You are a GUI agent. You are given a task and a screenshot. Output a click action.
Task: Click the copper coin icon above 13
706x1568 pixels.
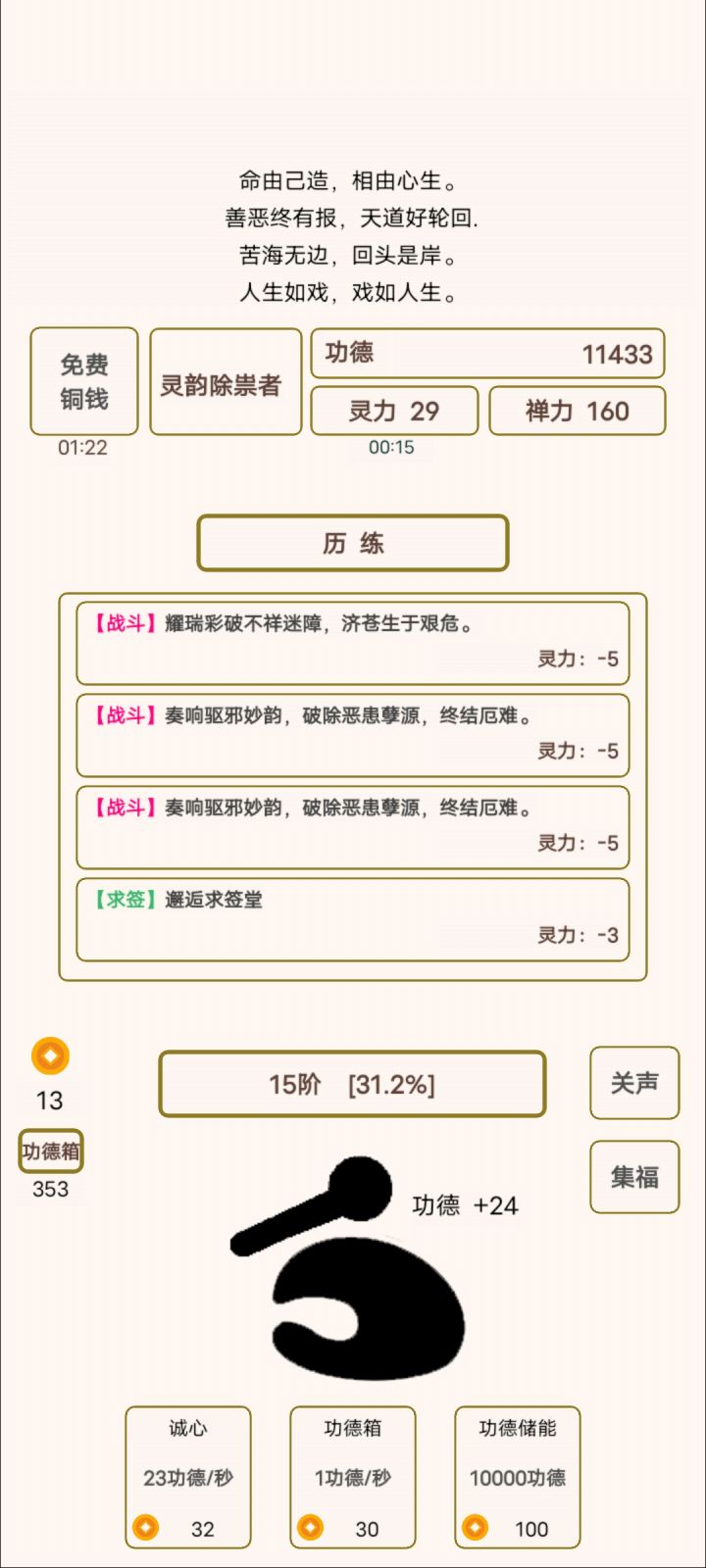(x=50, y=1055)
